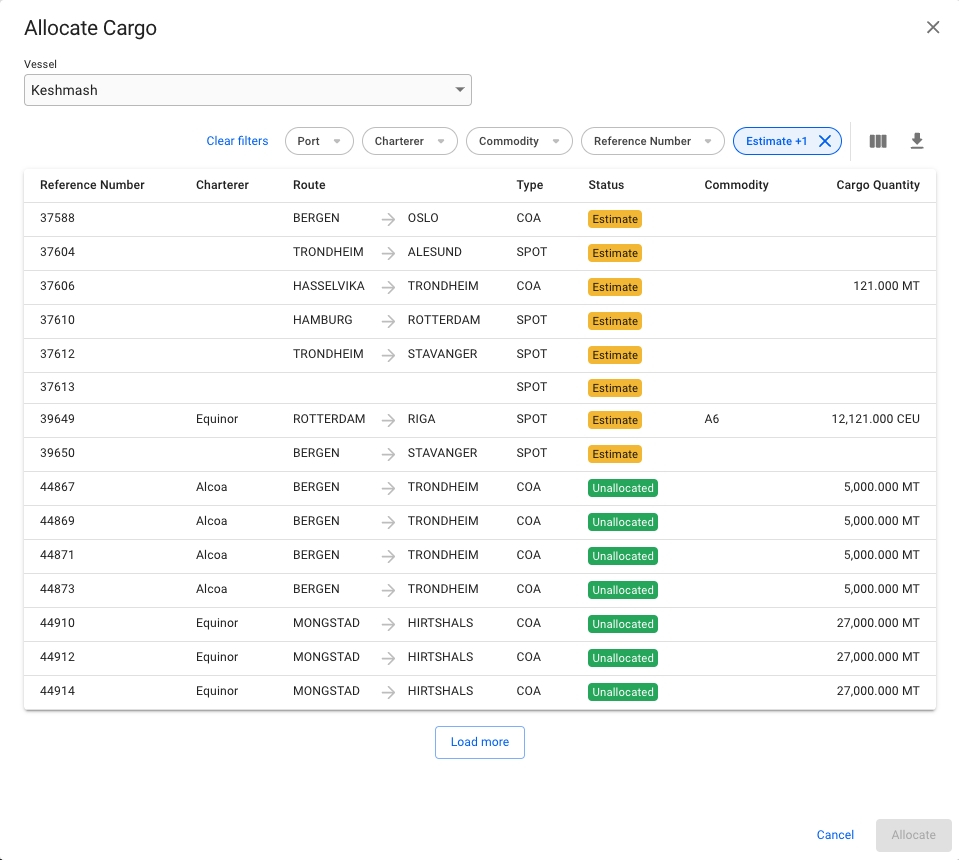Image resolution: width=959 pixels, height=860 pixels.
Task: Remove the Estimate +1 status filter
Action: point(825,141)
